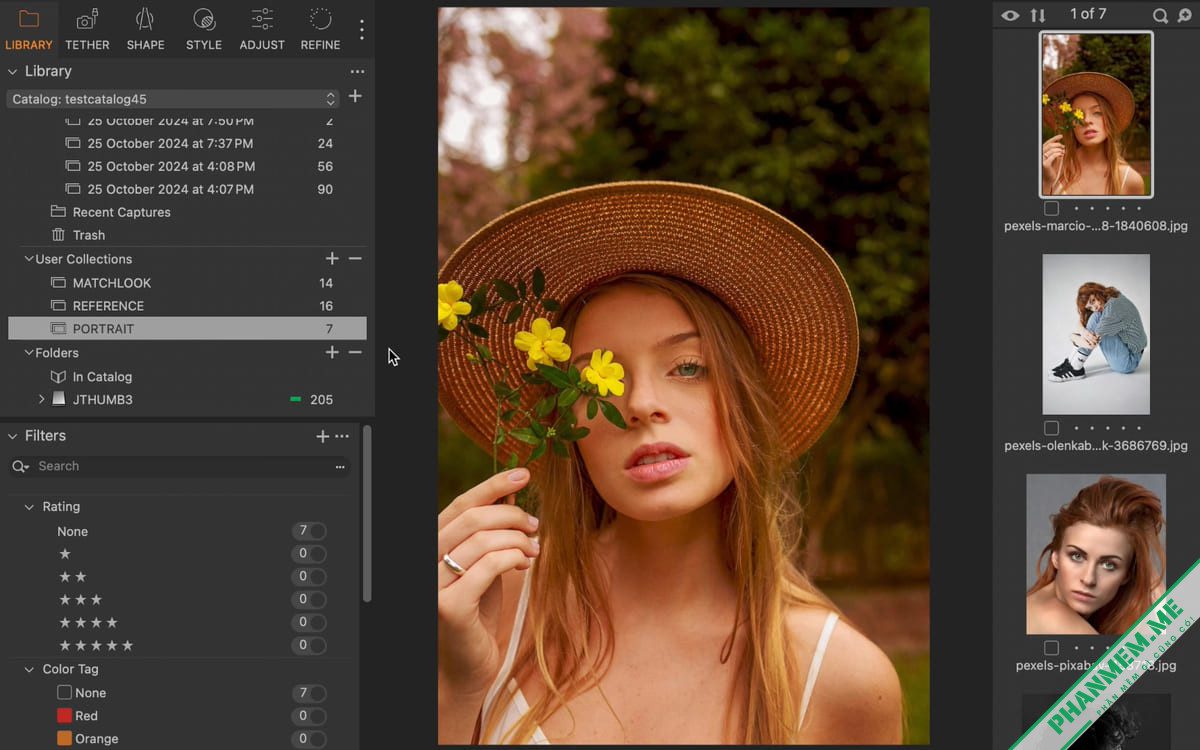Image resolution: width=1200 pixels, height=750 pixels.
Task: Click the Orange color tag swatch
Action: point(65,738)
